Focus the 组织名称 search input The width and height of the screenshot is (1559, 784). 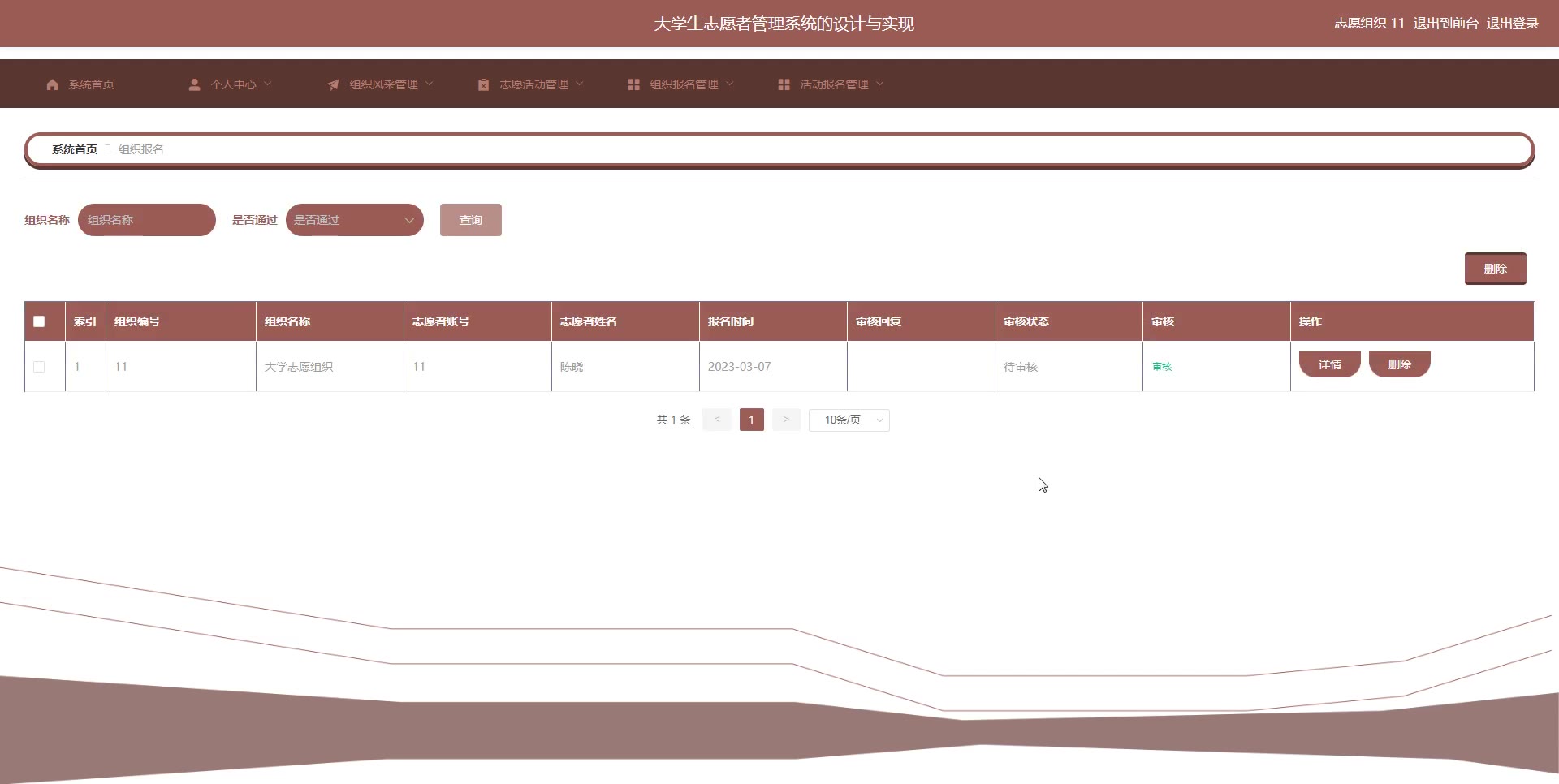click(147, 220)
